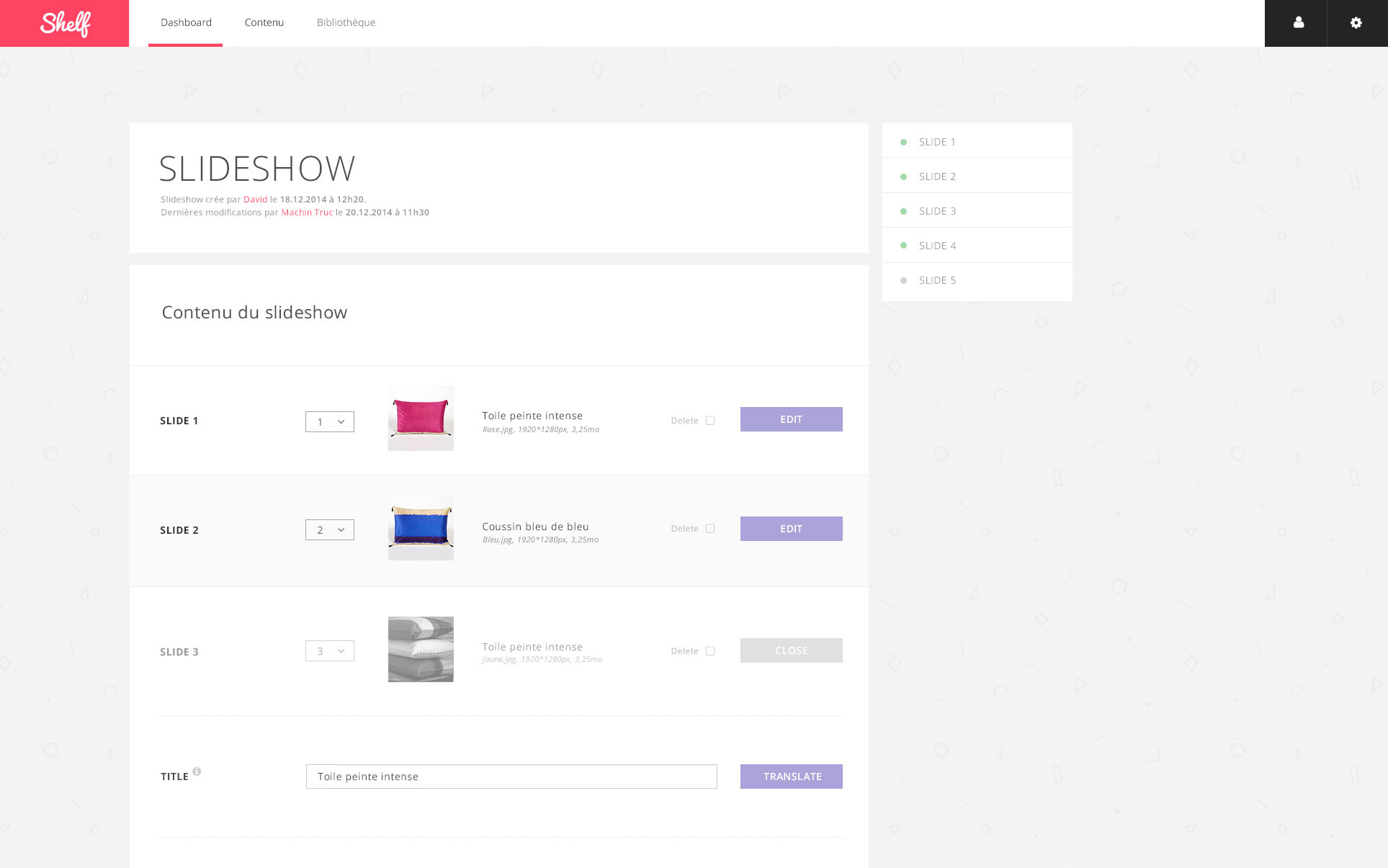Toggle Delete checkbox for SLIDE 2
Image resolution: width=1388 pixels, height=868 pixels.
click(711, 529)
